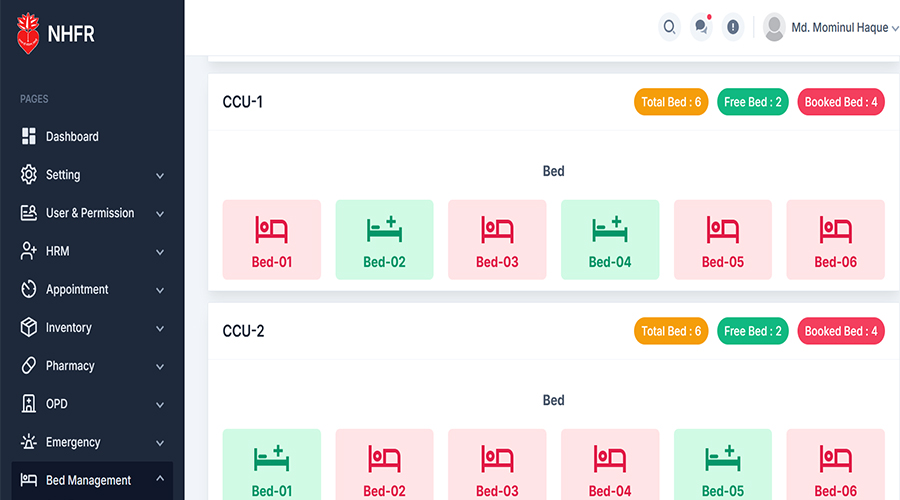Image resolution: width=900 pixels, height=500 pixels.
Task: Collapse the Bed Management menu
Action: pos(160,480)
